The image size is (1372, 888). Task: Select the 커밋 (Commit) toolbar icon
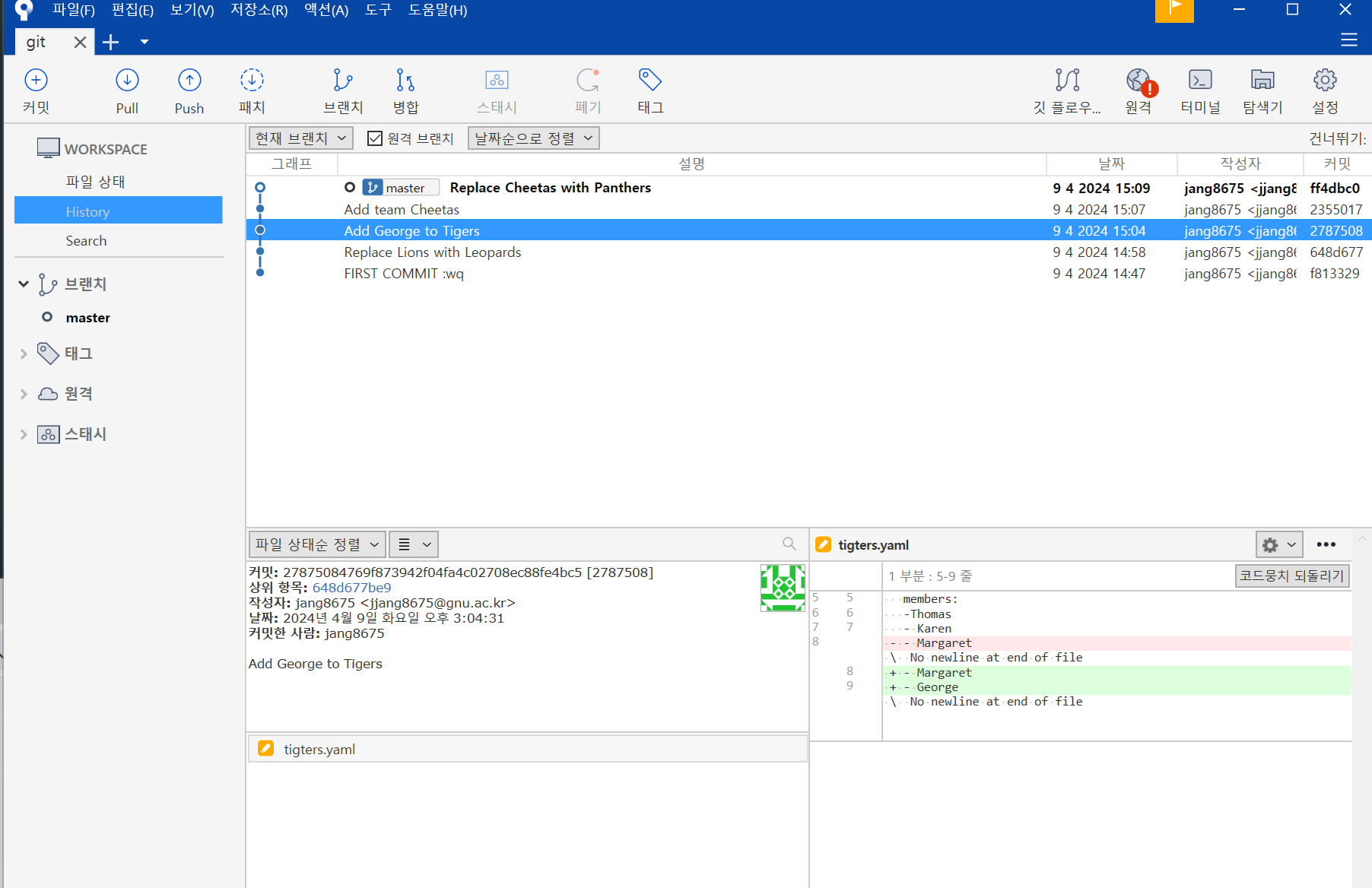pos(35,90)
